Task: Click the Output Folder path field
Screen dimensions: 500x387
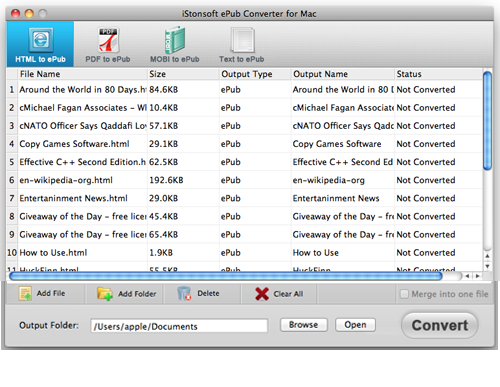Action: 179,326
